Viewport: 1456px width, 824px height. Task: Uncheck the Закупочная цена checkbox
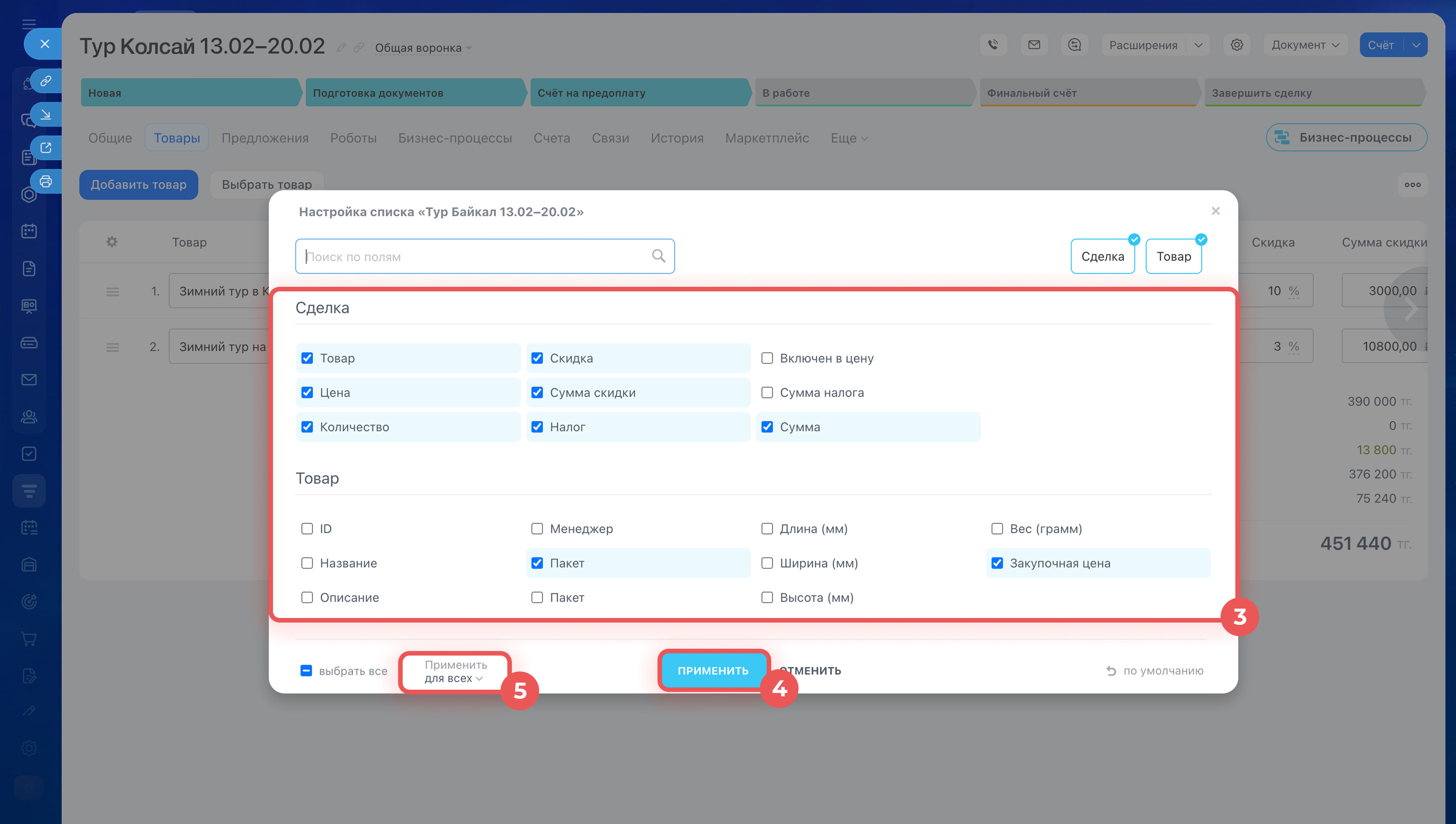pos(997,563)
